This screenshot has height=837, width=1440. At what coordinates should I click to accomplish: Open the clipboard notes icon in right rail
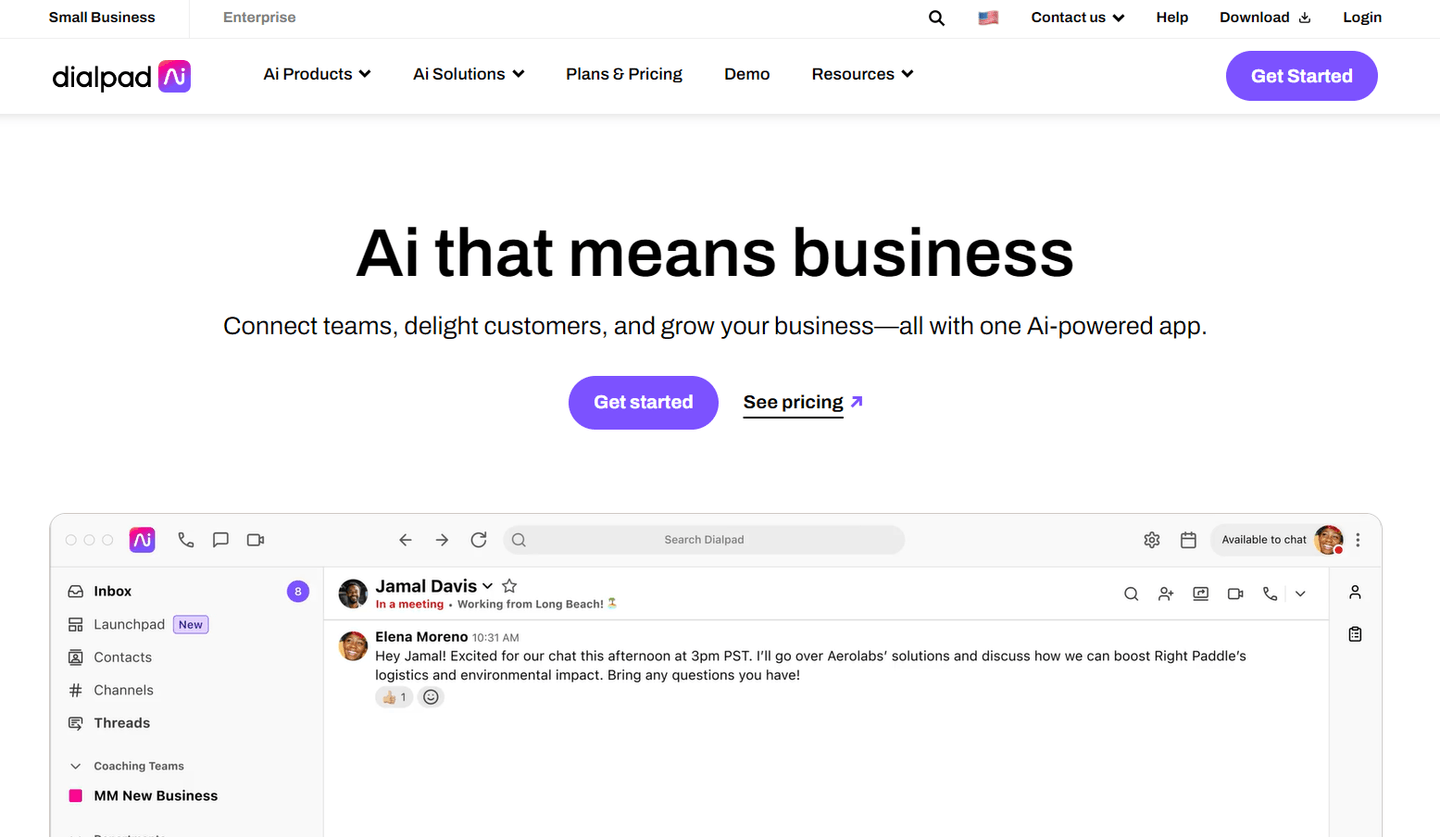[x=1355, y=634]
